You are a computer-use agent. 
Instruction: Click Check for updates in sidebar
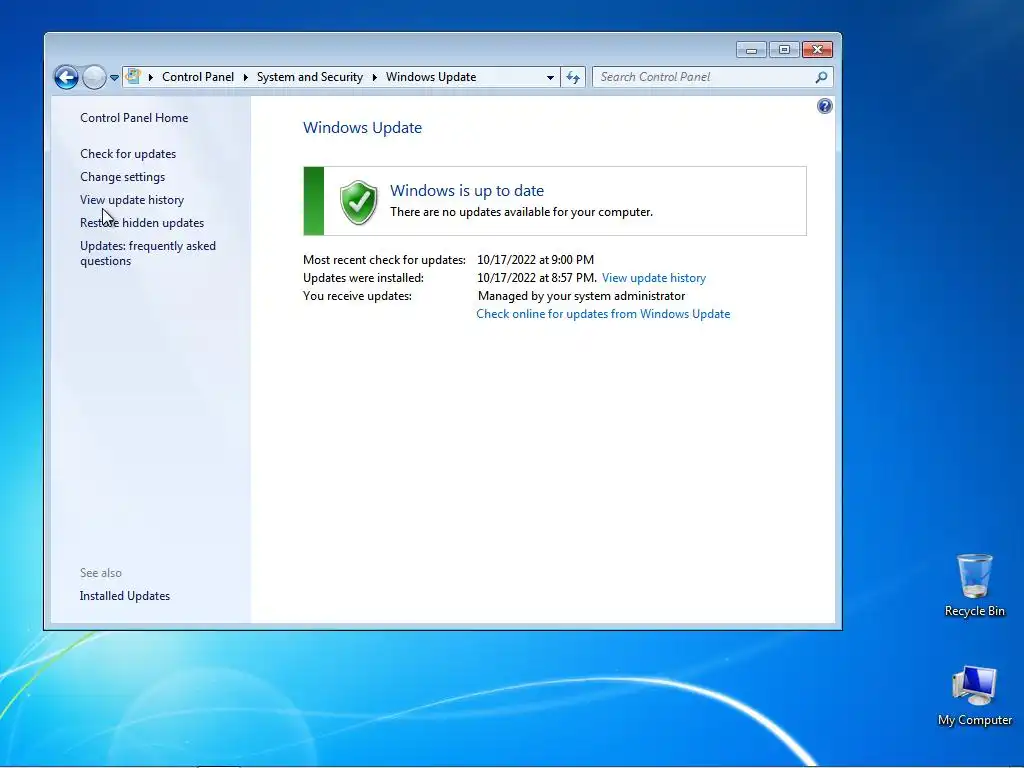coord(128,153)
